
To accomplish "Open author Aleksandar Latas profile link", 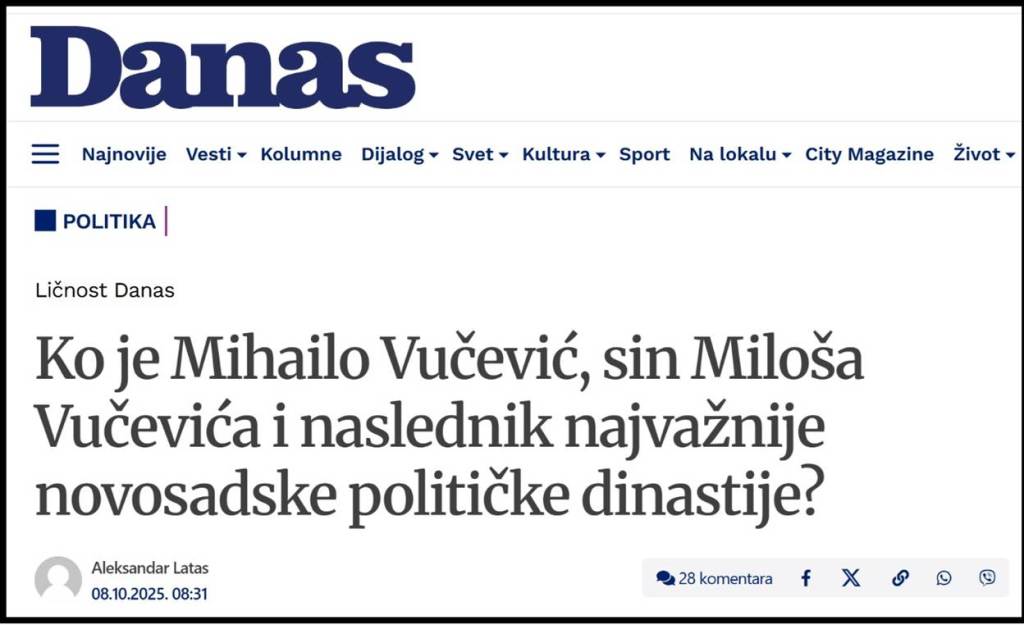I will [150, 568].
